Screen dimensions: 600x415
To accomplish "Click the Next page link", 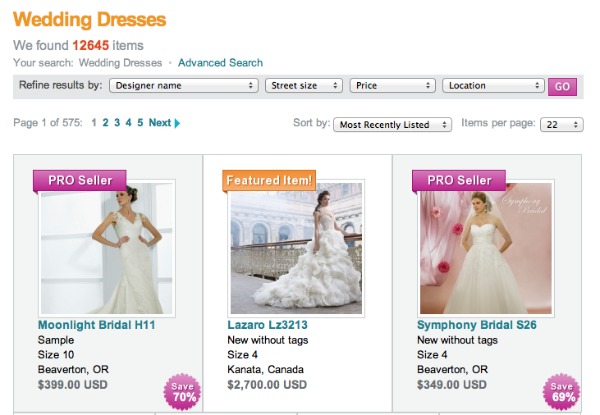I will [x=160, y=123].
